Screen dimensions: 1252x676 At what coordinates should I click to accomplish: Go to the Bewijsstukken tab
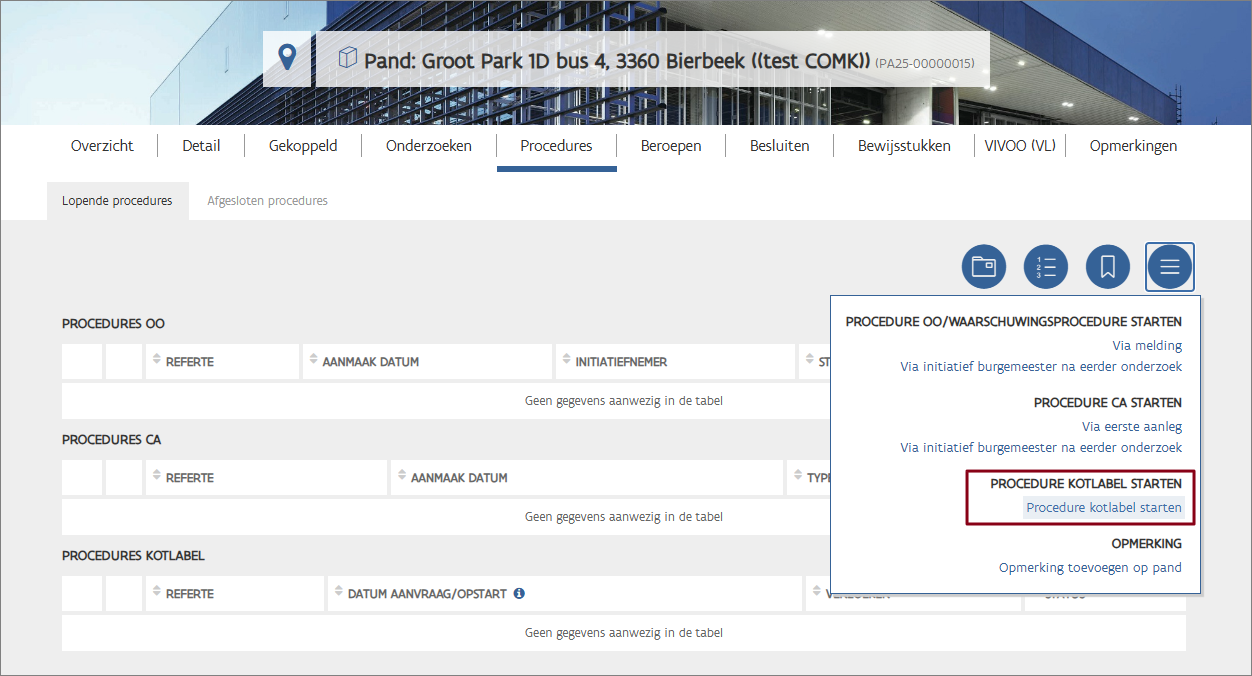point(904,146)
